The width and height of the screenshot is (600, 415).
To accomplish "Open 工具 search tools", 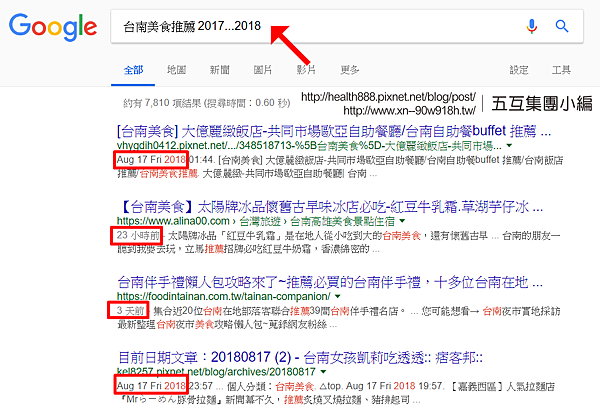I will pos(561,70).
